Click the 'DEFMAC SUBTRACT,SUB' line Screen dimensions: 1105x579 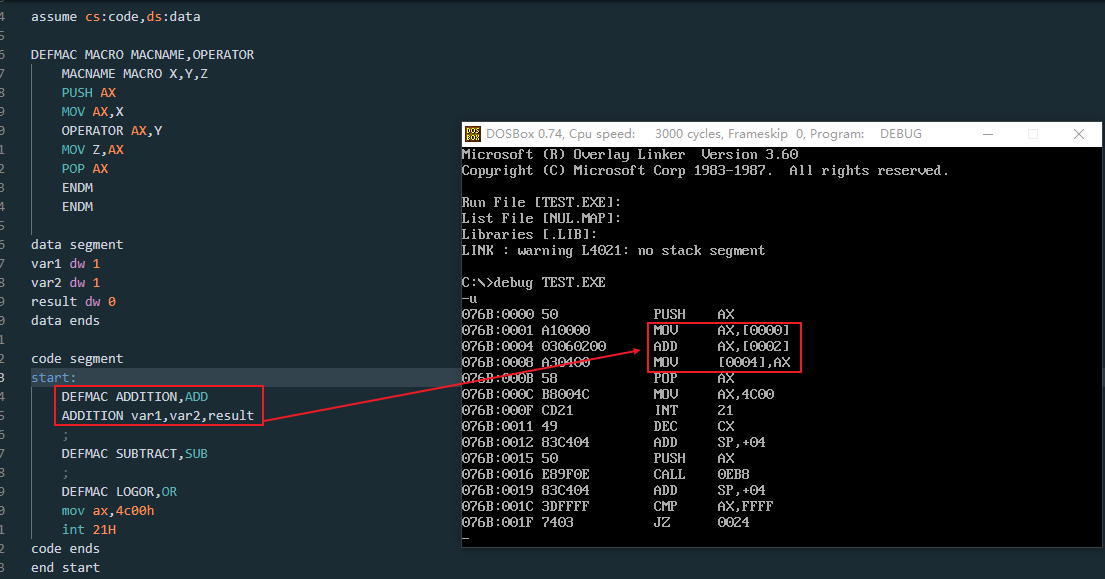pyautogui.click(x=135, y=454)
